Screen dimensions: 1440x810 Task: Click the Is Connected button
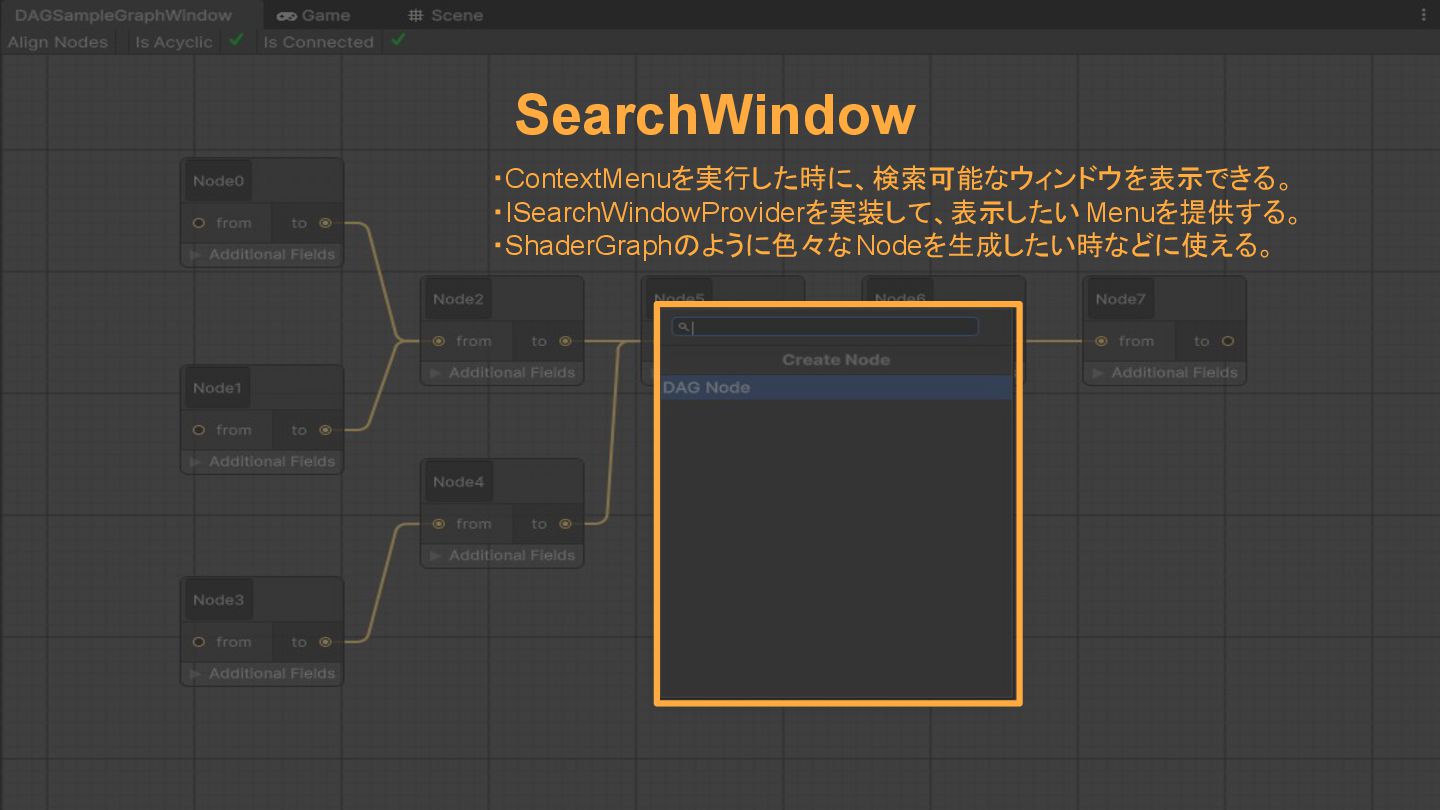[x=318, y=42]
